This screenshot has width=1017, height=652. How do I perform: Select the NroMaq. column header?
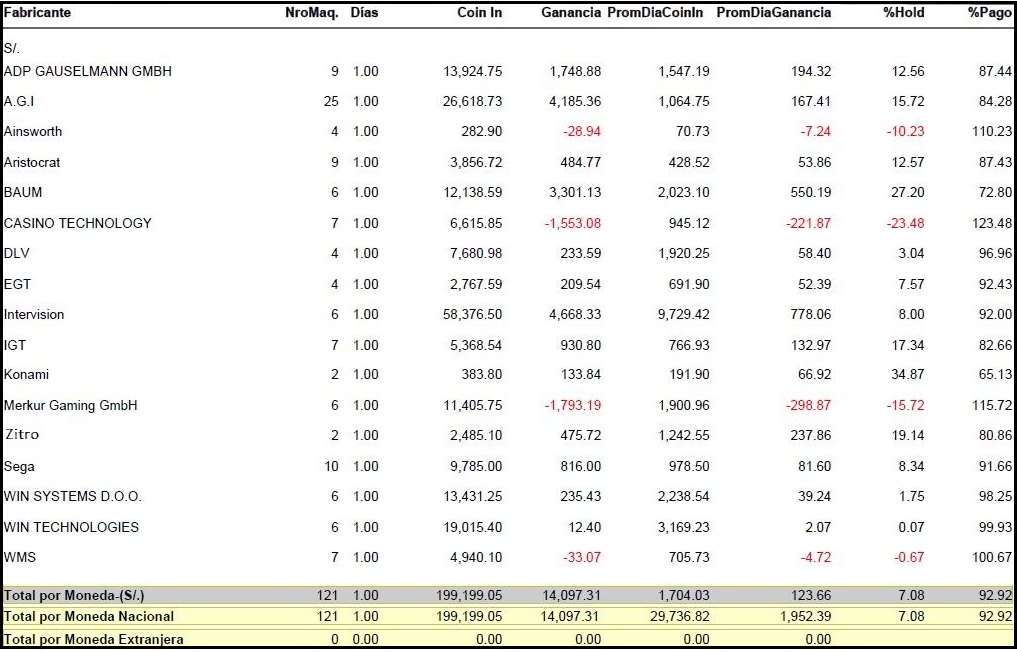(312, 12)
